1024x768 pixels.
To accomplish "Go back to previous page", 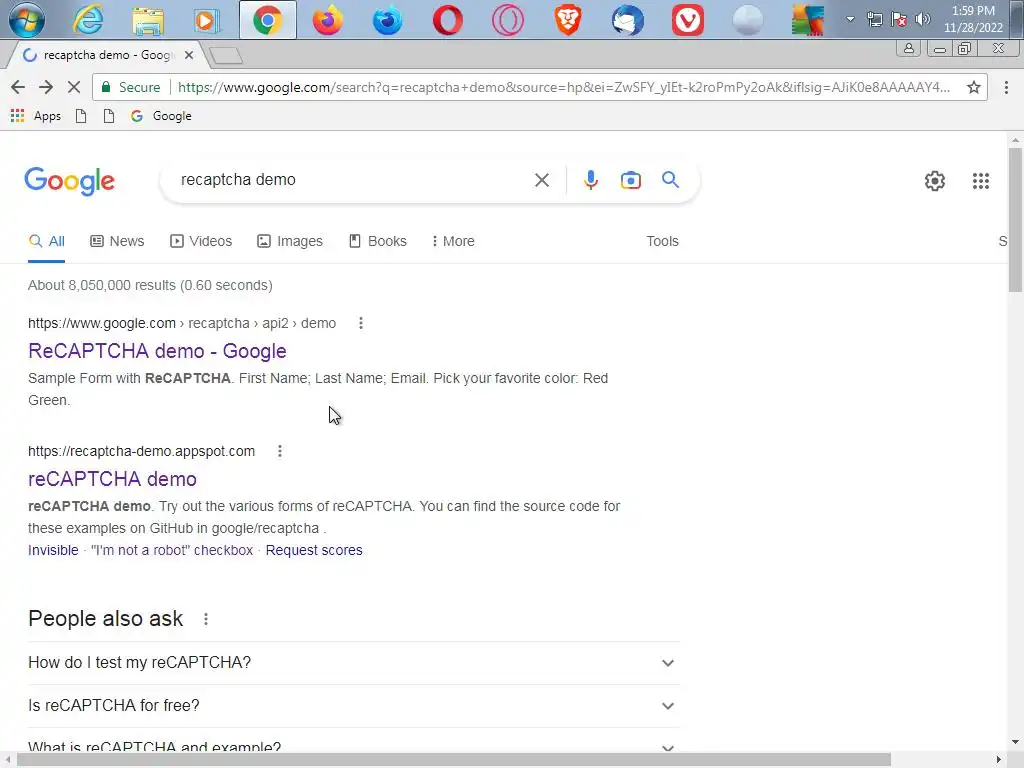I will (18, 87).
